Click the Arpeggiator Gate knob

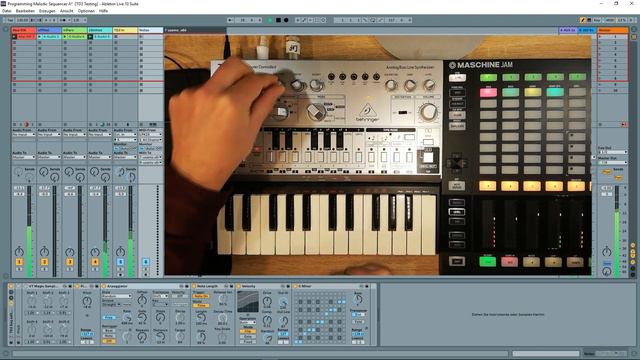pos(142,318)
